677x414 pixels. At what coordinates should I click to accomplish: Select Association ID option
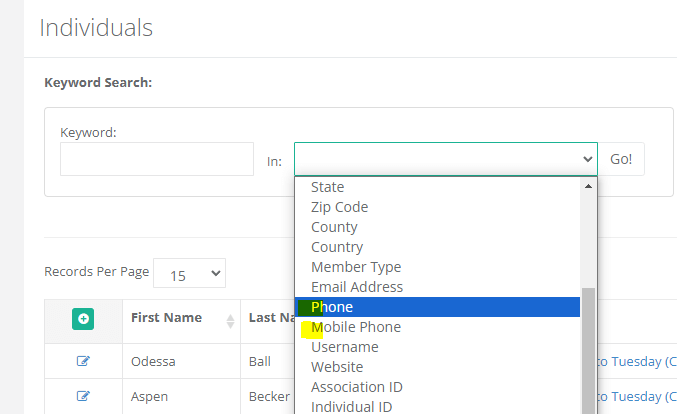355,387
